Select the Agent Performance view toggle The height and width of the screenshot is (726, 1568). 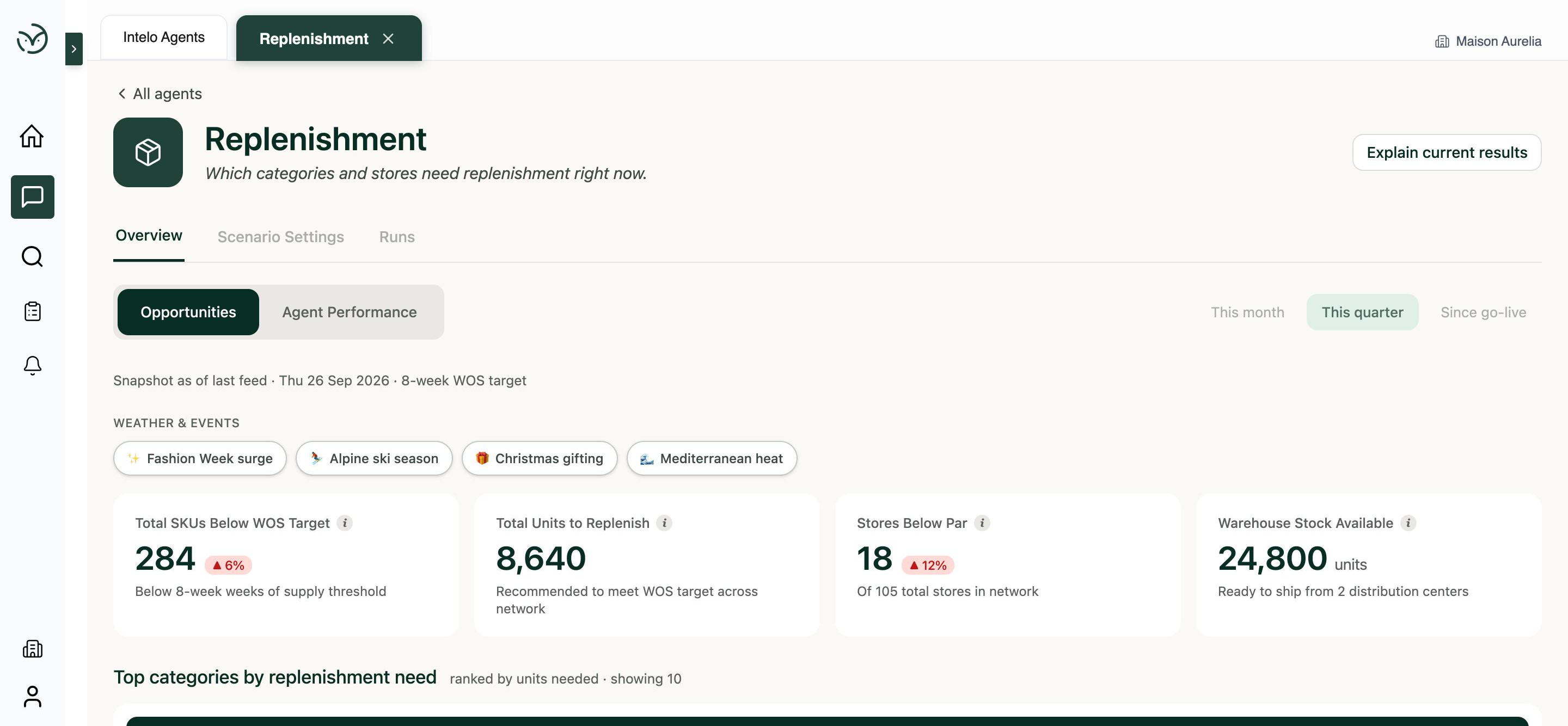tap(350, 312)
